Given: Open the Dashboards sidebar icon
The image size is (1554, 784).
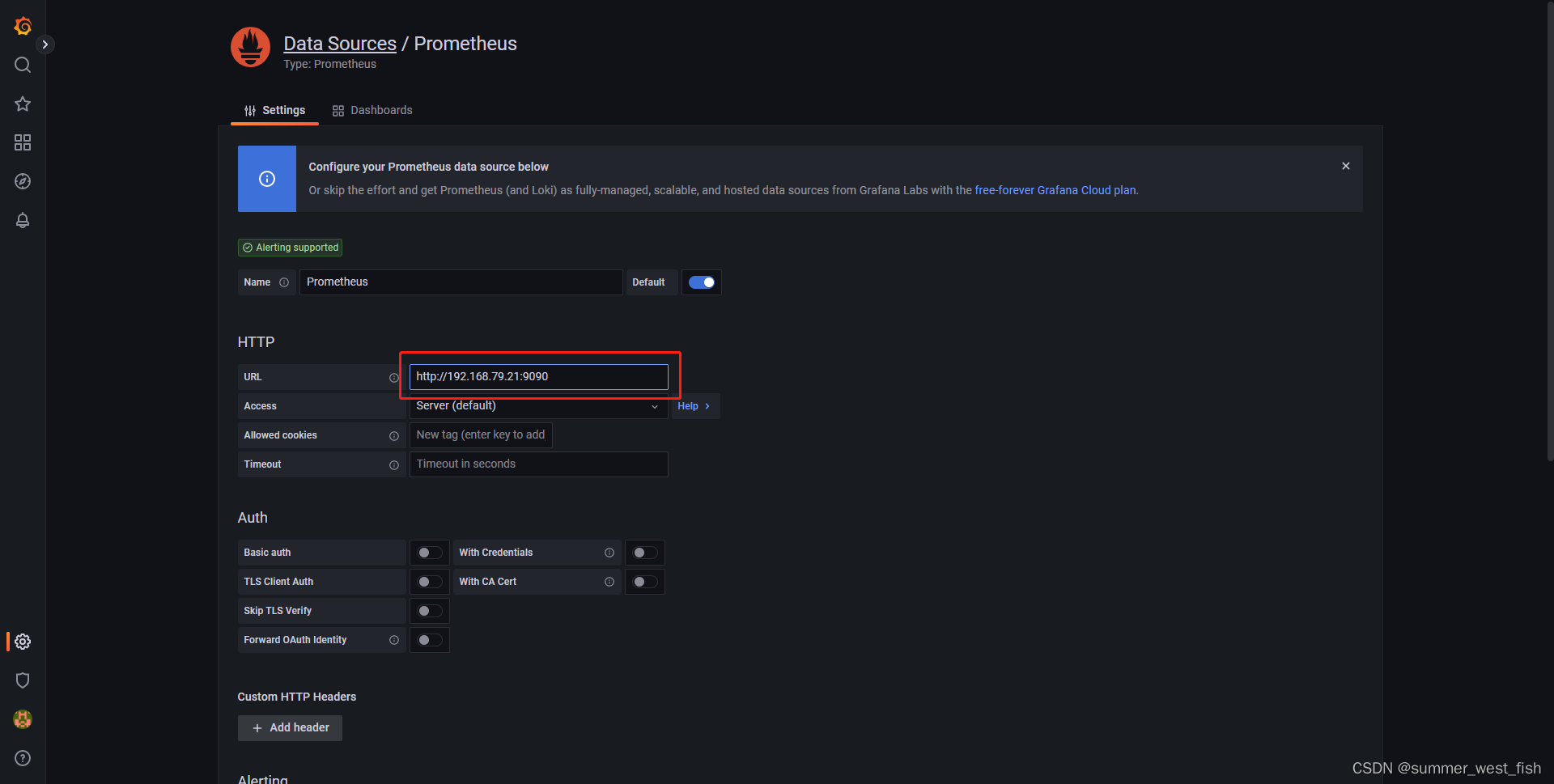Looking at the screenshot, I should [22, 142].
